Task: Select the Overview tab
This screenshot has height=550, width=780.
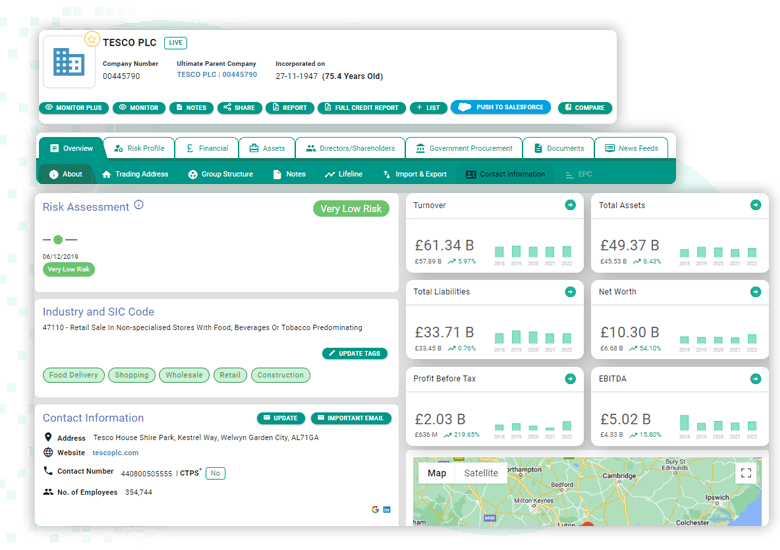Action: click(72, 148)
